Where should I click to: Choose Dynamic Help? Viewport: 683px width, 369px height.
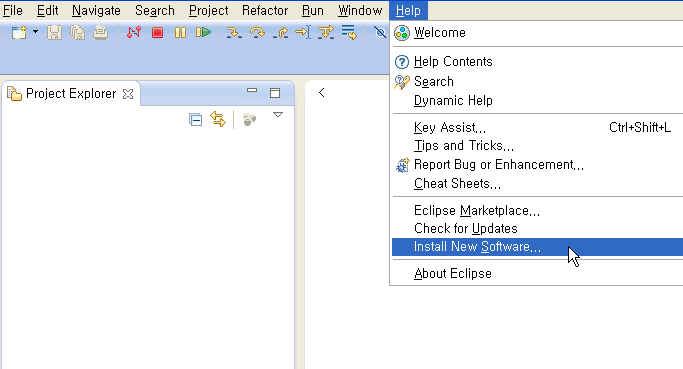pos(538,101)
